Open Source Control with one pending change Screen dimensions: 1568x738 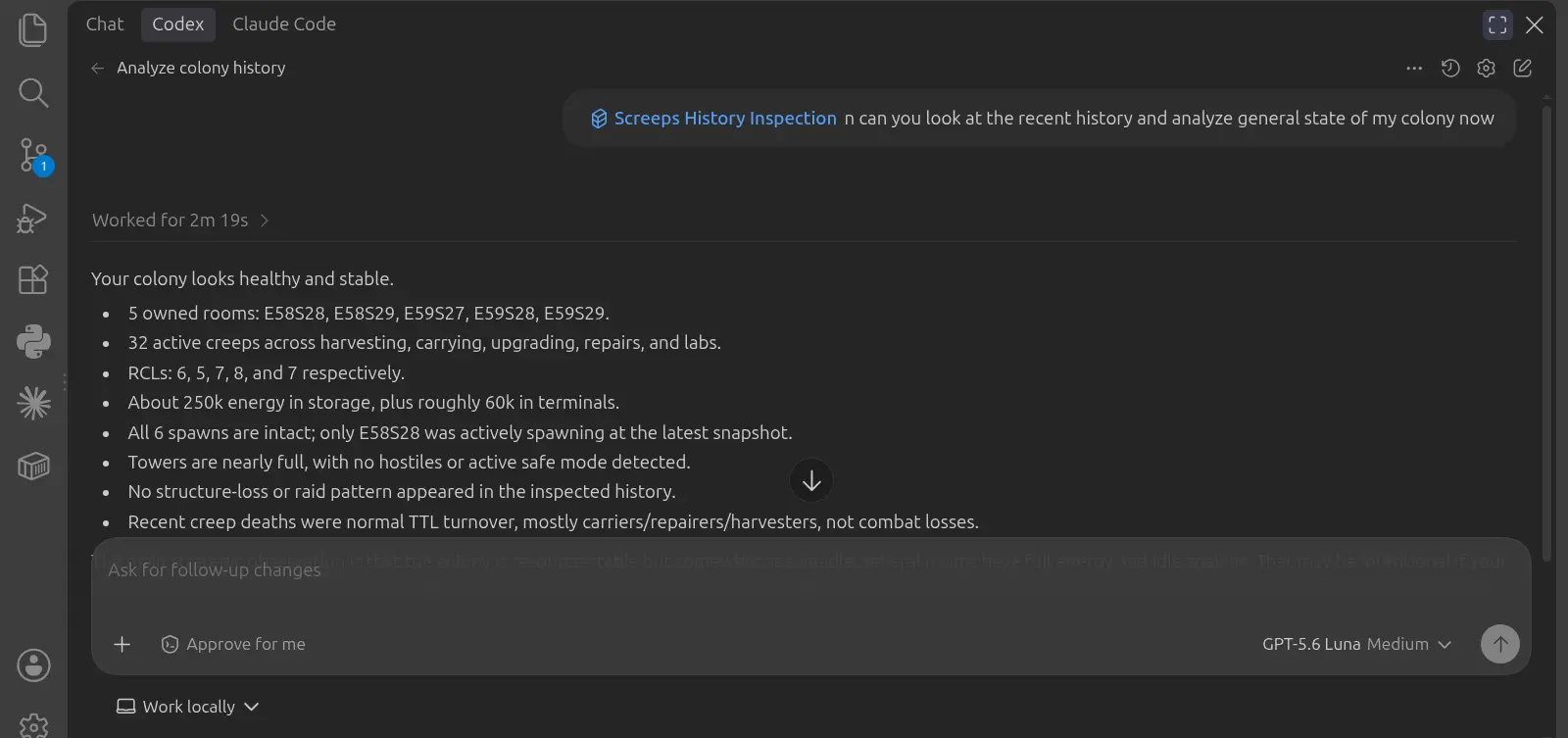pyautogui.click(x=33, y=156)
